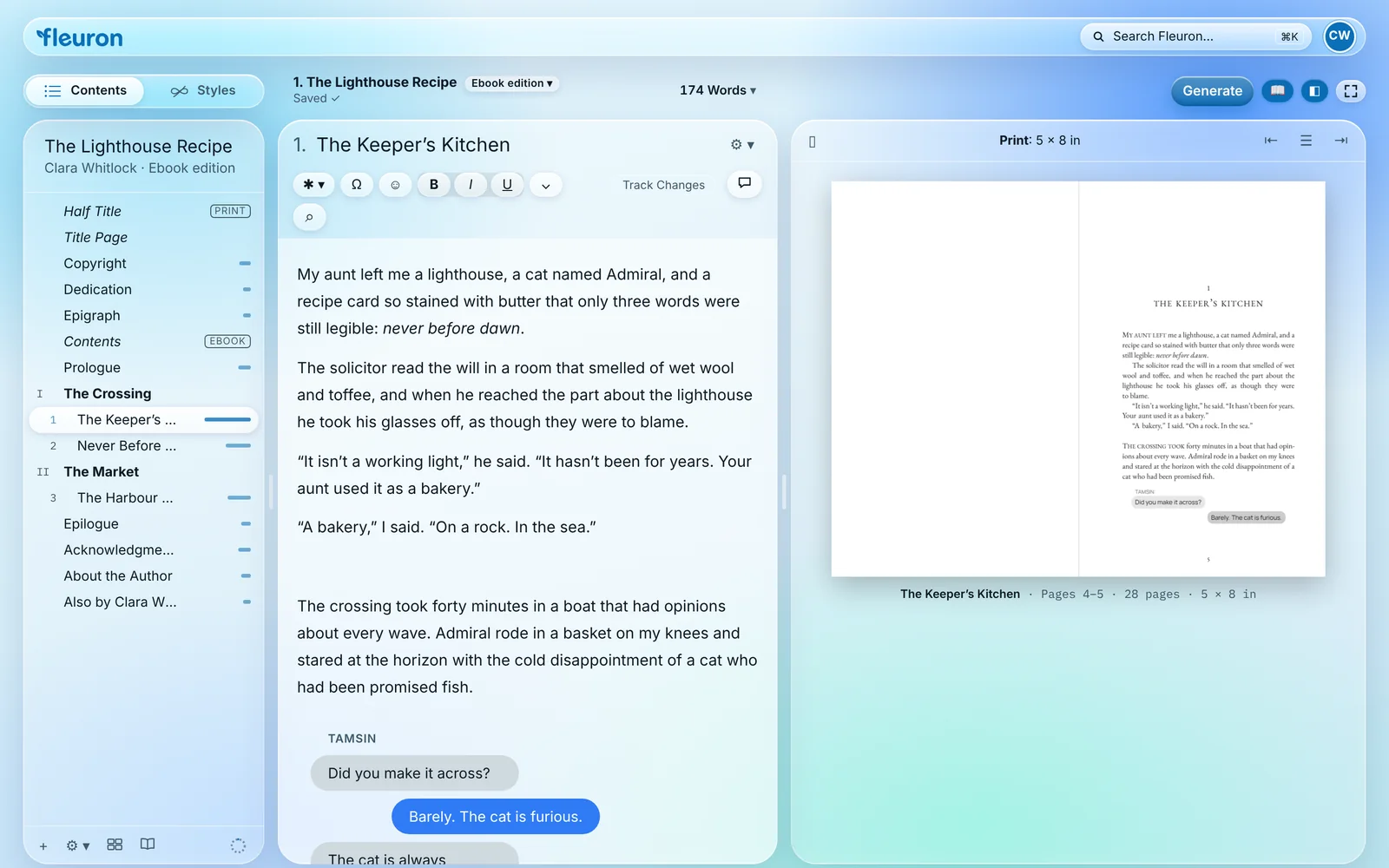The height and width of the screenshot is (868, 1389).
Task: Open the emoji picker button
Action: (x=395, y=184)
